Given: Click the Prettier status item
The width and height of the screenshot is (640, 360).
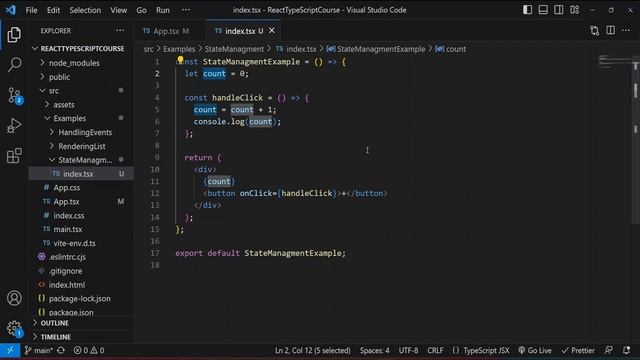Looking at the screenshot, I should pos(578,350).
